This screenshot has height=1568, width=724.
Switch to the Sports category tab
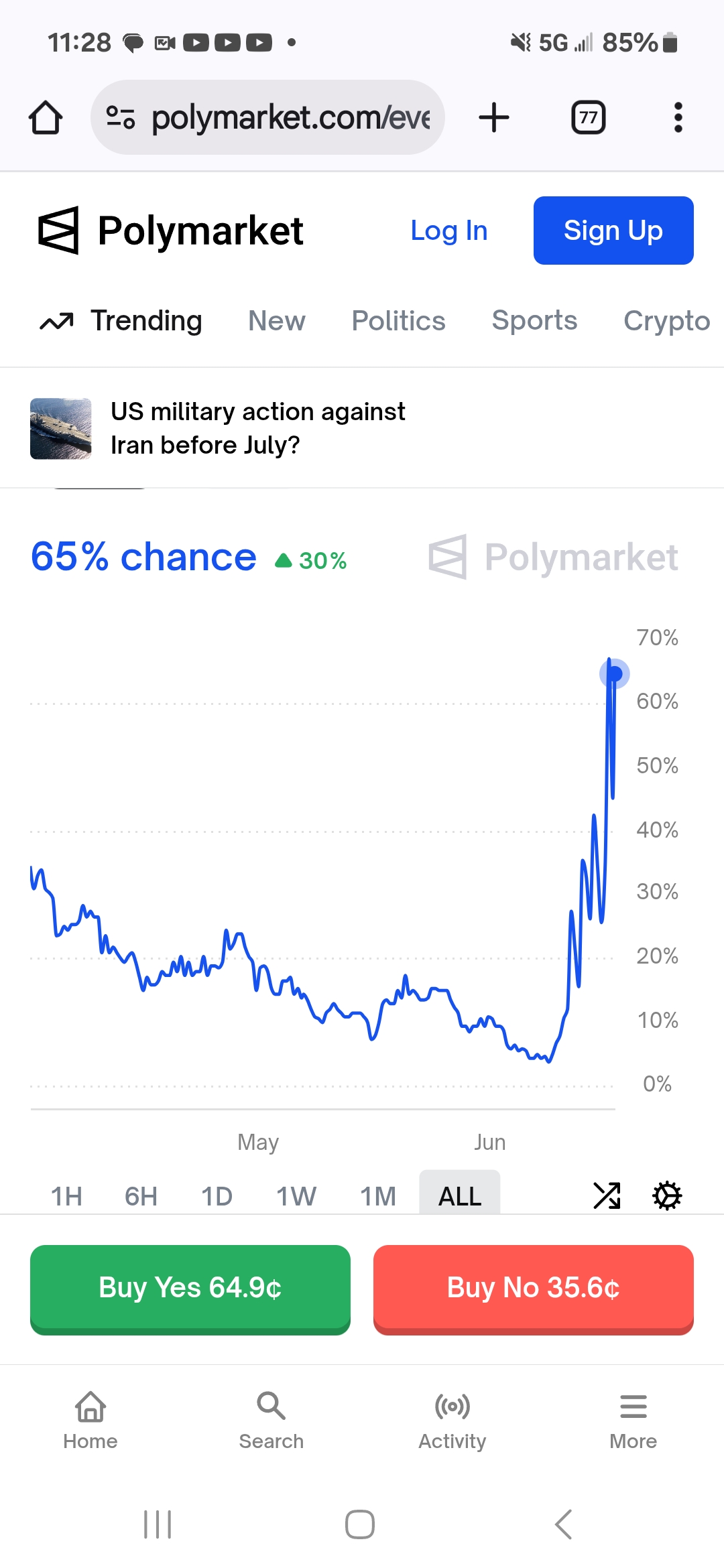click(534, 321)
